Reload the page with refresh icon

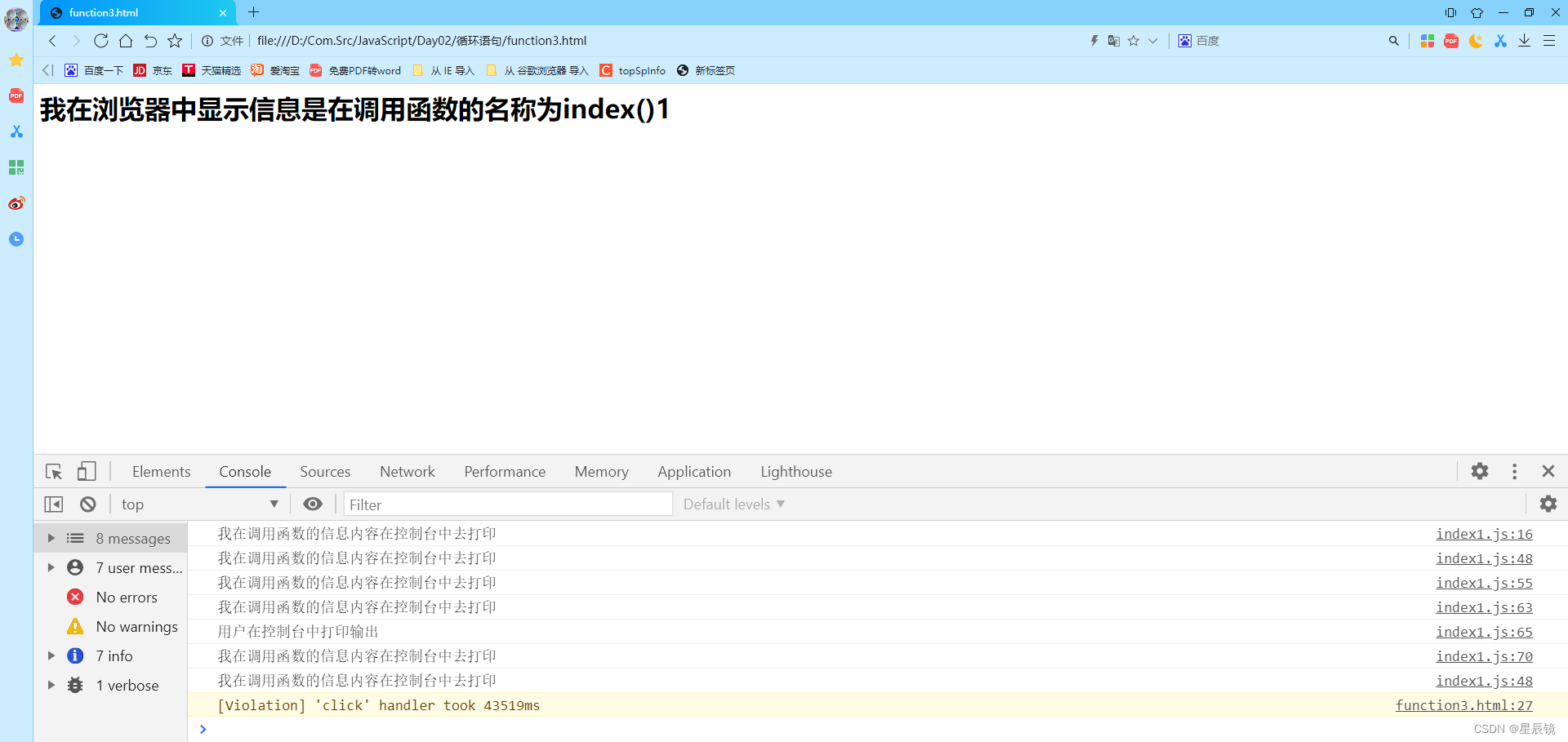click(101, 41)
